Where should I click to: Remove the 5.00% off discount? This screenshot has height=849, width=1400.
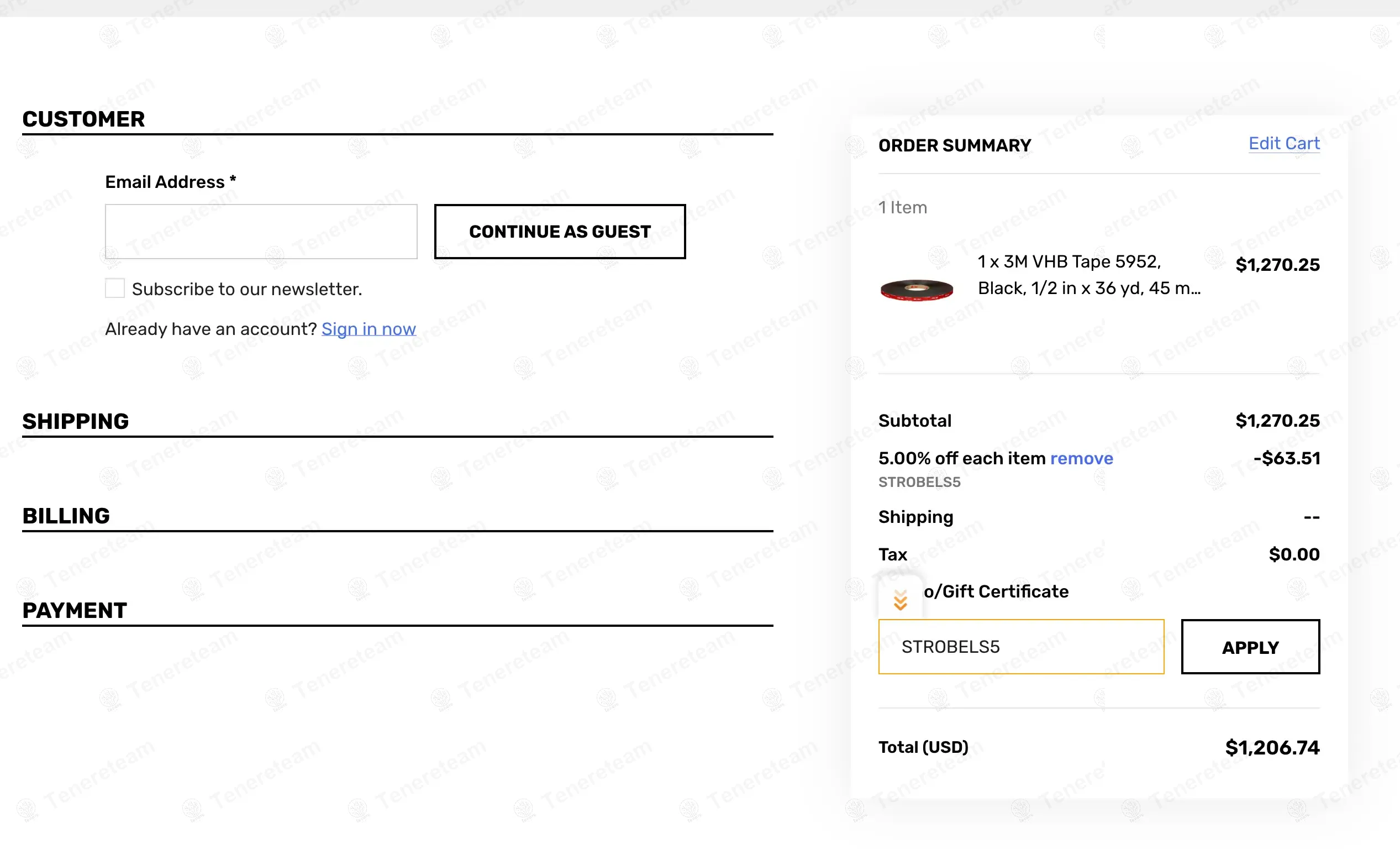[1081, 458]
